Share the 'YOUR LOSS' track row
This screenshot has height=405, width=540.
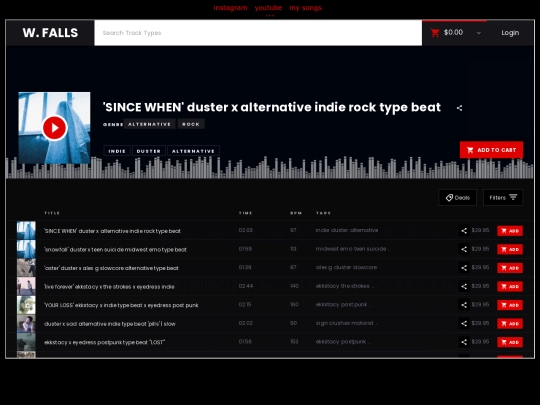click(x=464, y=305)
